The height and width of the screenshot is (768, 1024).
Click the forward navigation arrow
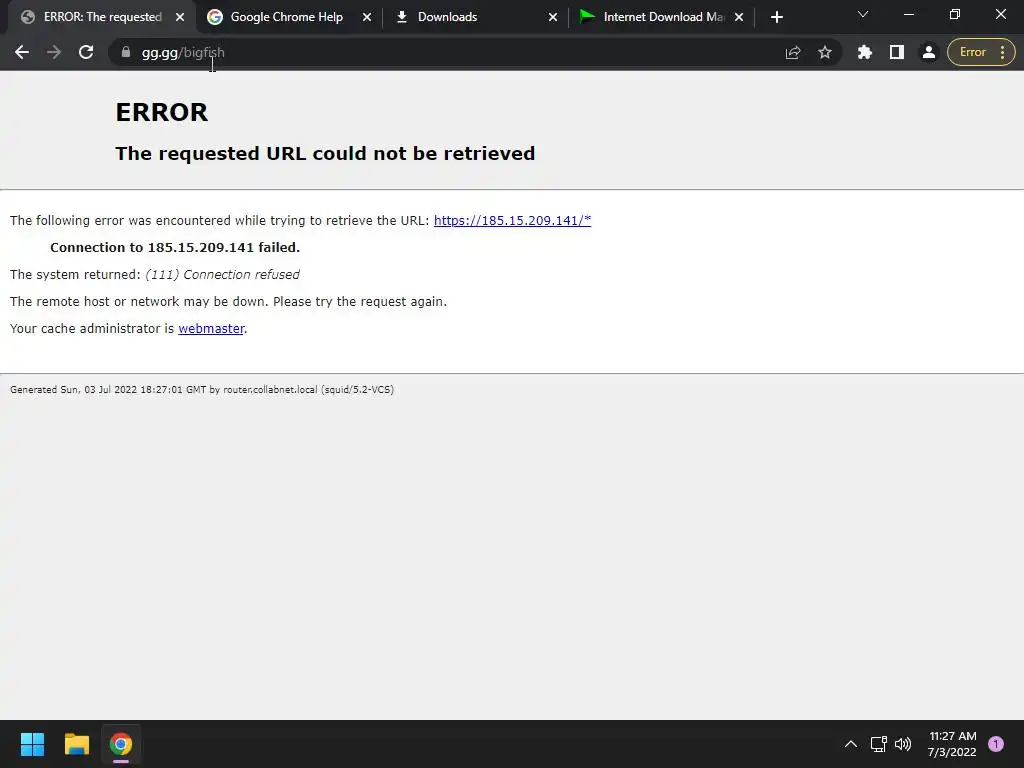54,52
